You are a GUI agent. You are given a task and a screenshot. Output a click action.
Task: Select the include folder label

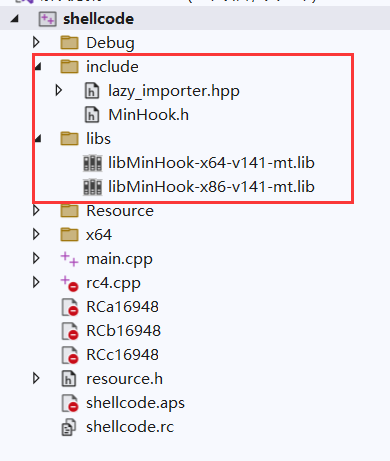pyautogui.click(x=112, y=67)
